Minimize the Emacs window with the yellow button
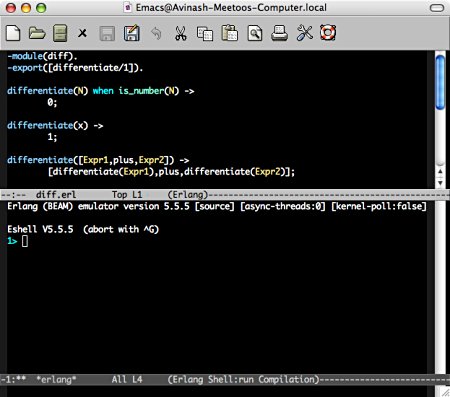The height and width of the screenshot is (397, 450). pos(26,8)
